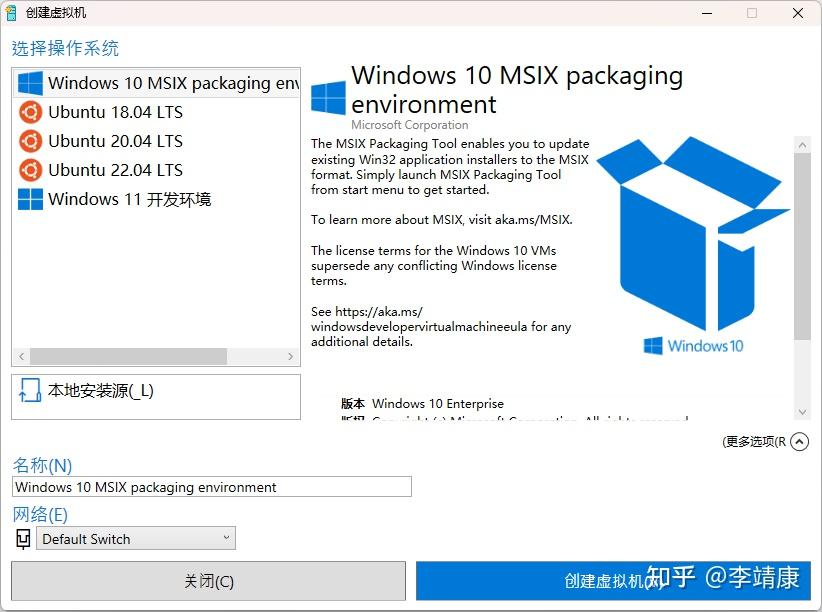Click the 创建虚拟机 blue button

(613, 581)
